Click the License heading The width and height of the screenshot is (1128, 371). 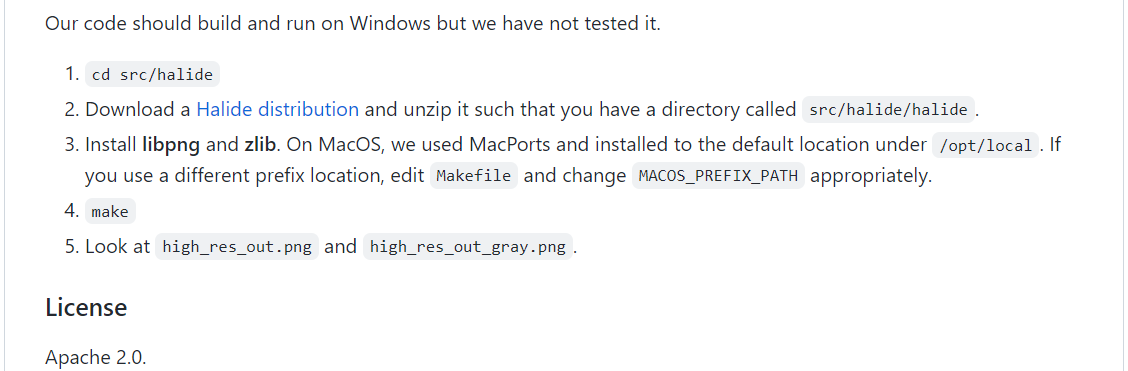(x=86, y=308)
